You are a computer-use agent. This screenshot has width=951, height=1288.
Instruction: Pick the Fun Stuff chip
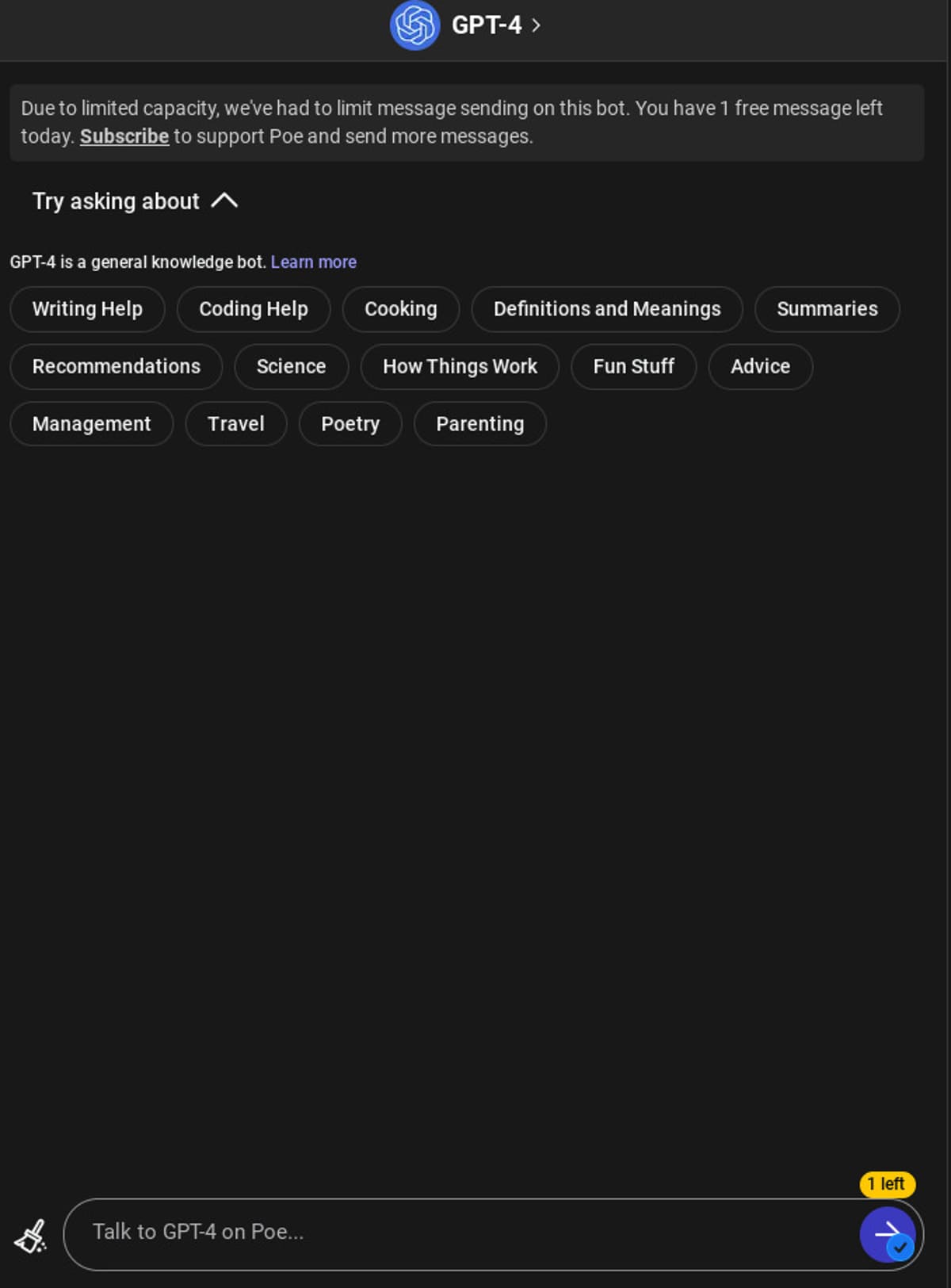[633, 366]
